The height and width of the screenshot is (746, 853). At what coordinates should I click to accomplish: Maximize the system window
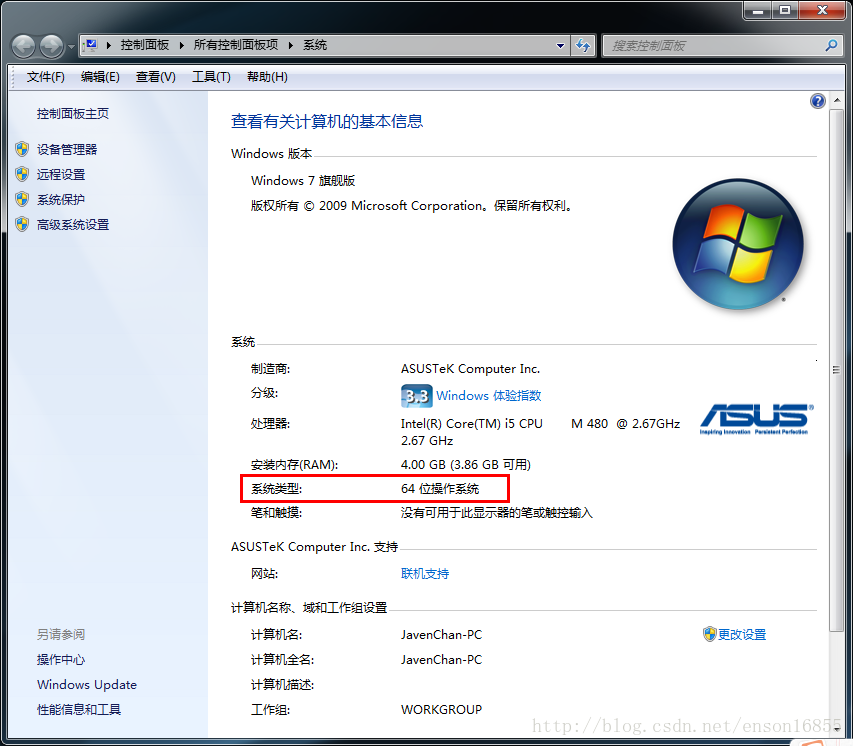[786, 10]
